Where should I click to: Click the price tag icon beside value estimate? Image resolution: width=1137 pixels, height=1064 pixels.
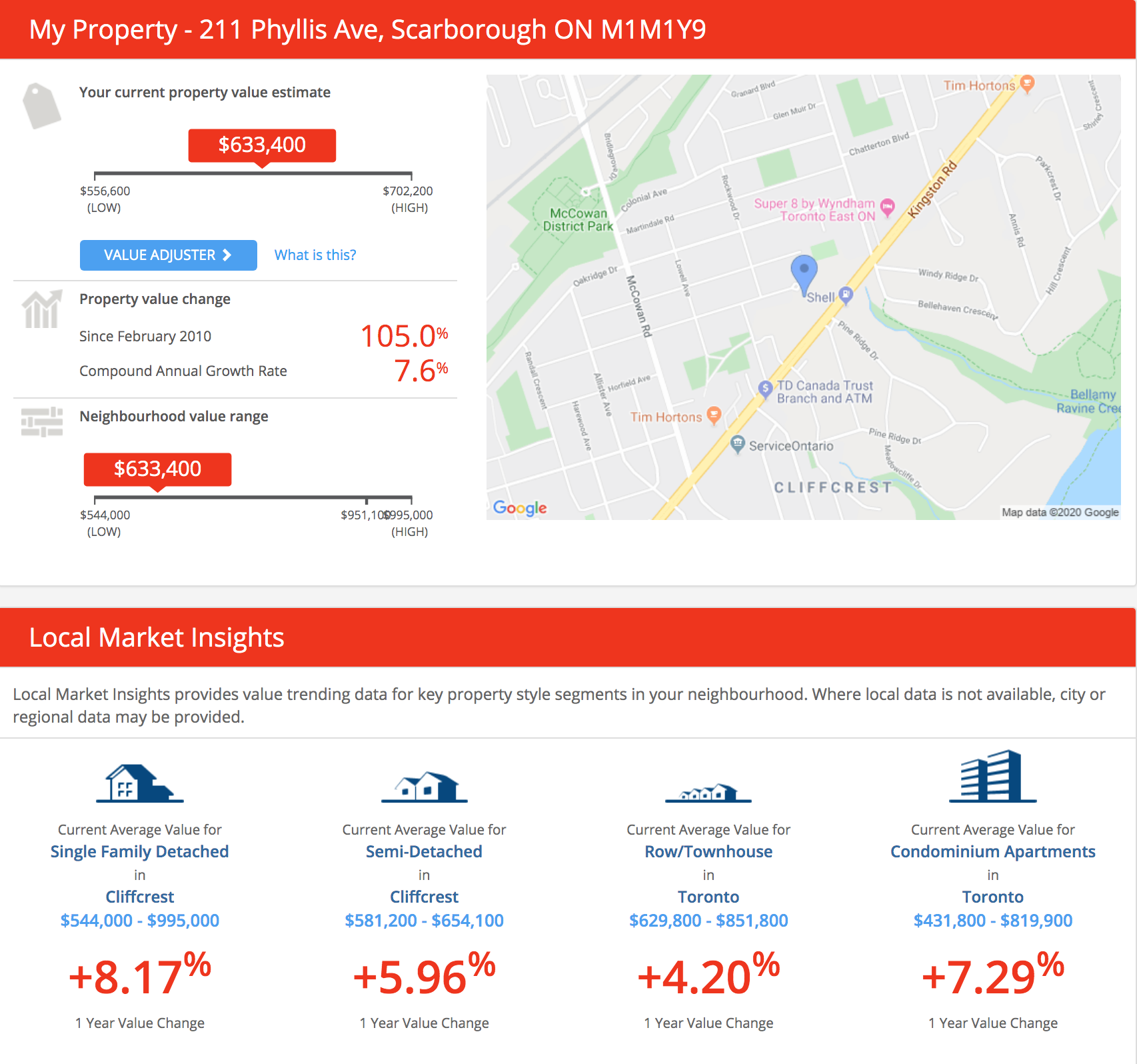(41, 106)
